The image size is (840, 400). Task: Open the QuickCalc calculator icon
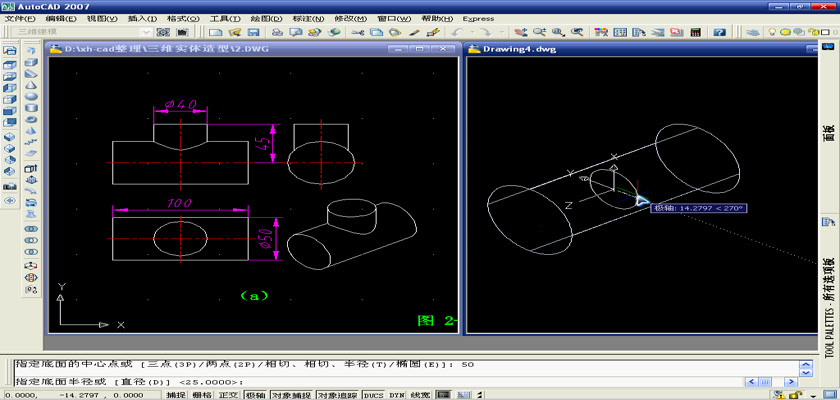tap(695, 32)
